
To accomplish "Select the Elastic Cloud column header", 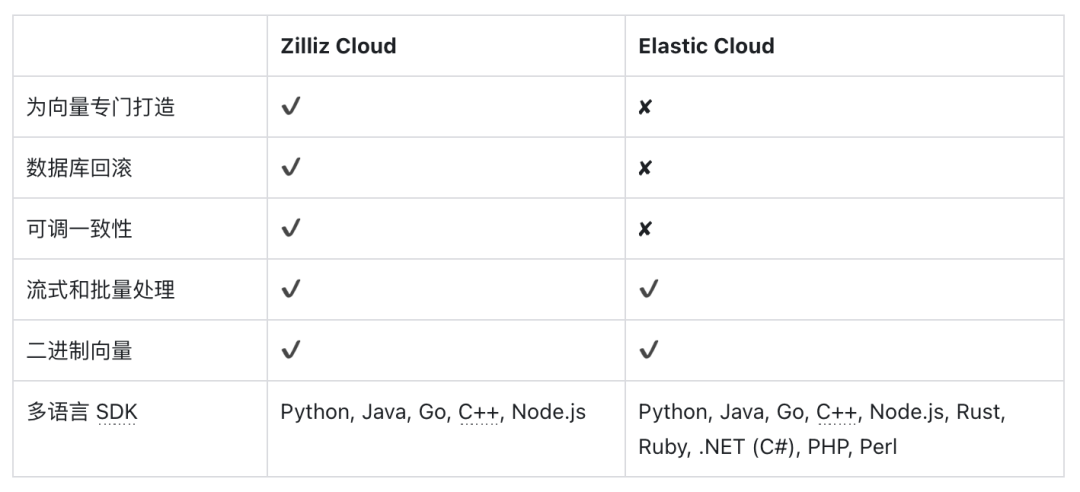I will tap(706, 46).
